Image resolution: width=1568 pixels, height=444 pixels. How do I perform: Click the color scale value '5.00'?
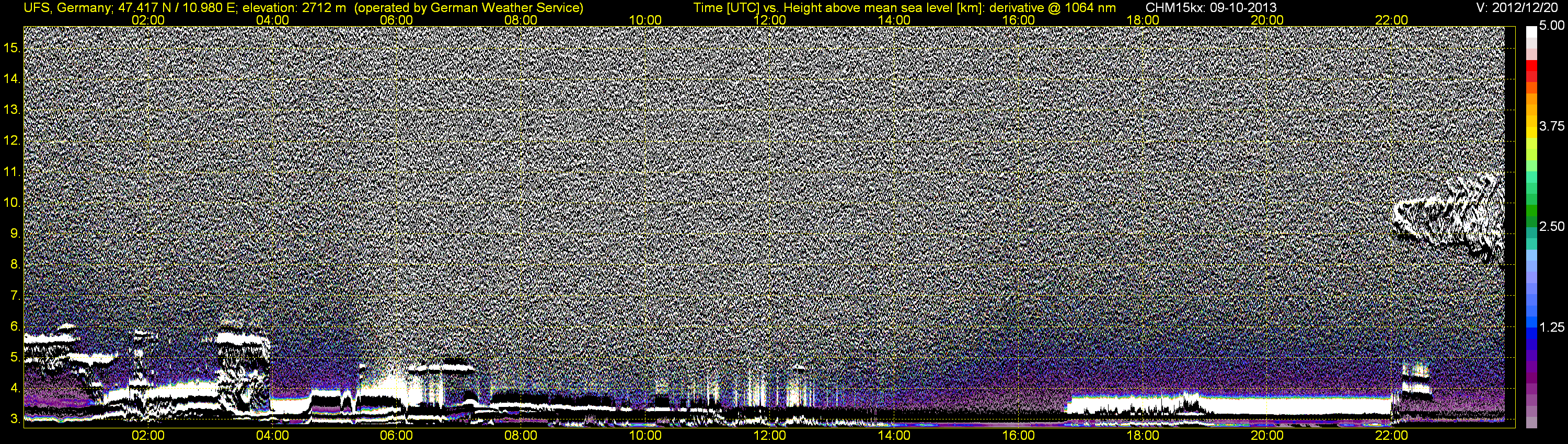(x=1552, y=26)
